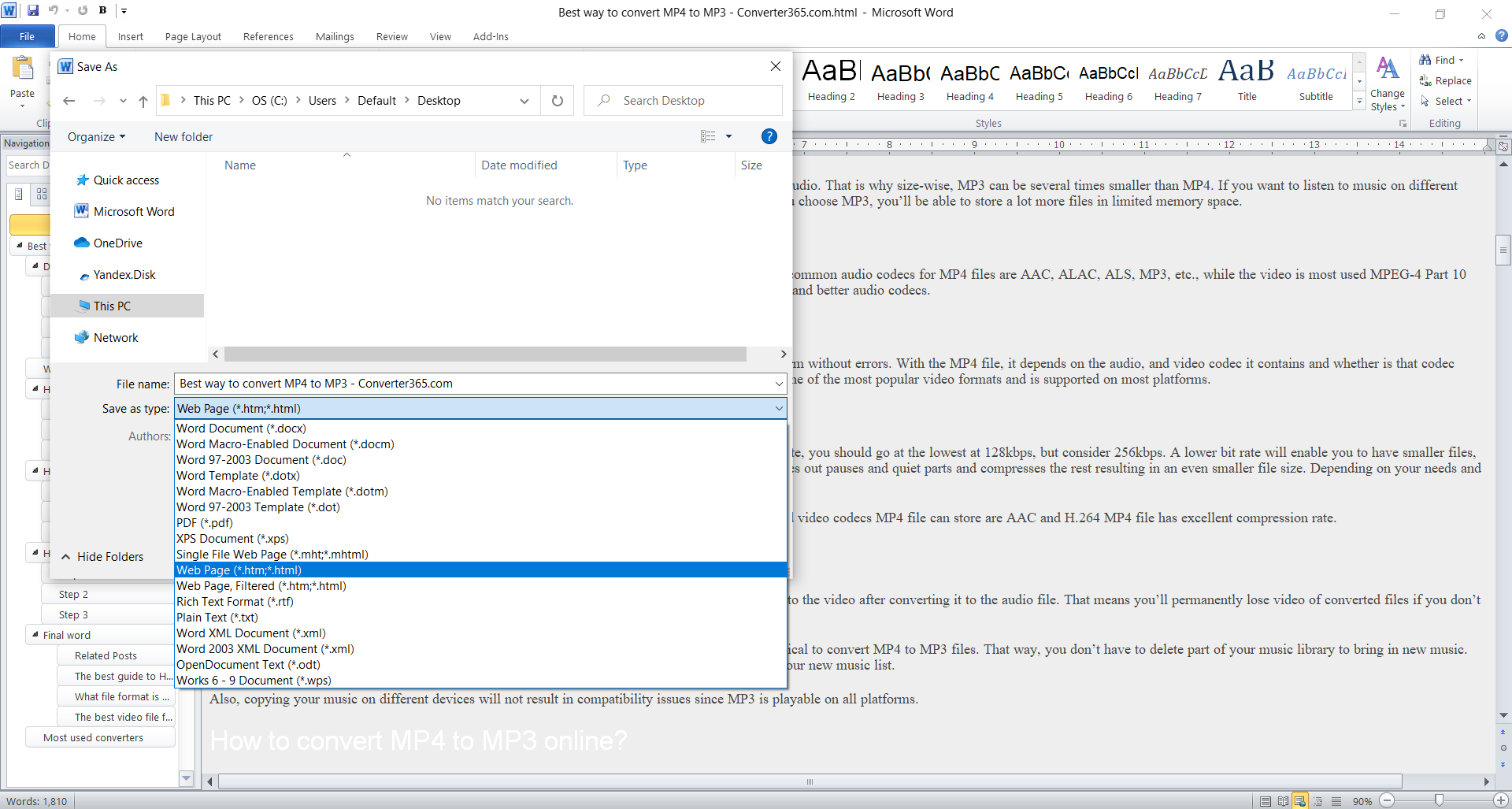Select OneDrive in the folder pane
Viewport: 1512px width, 809px height.
[117, 243]
